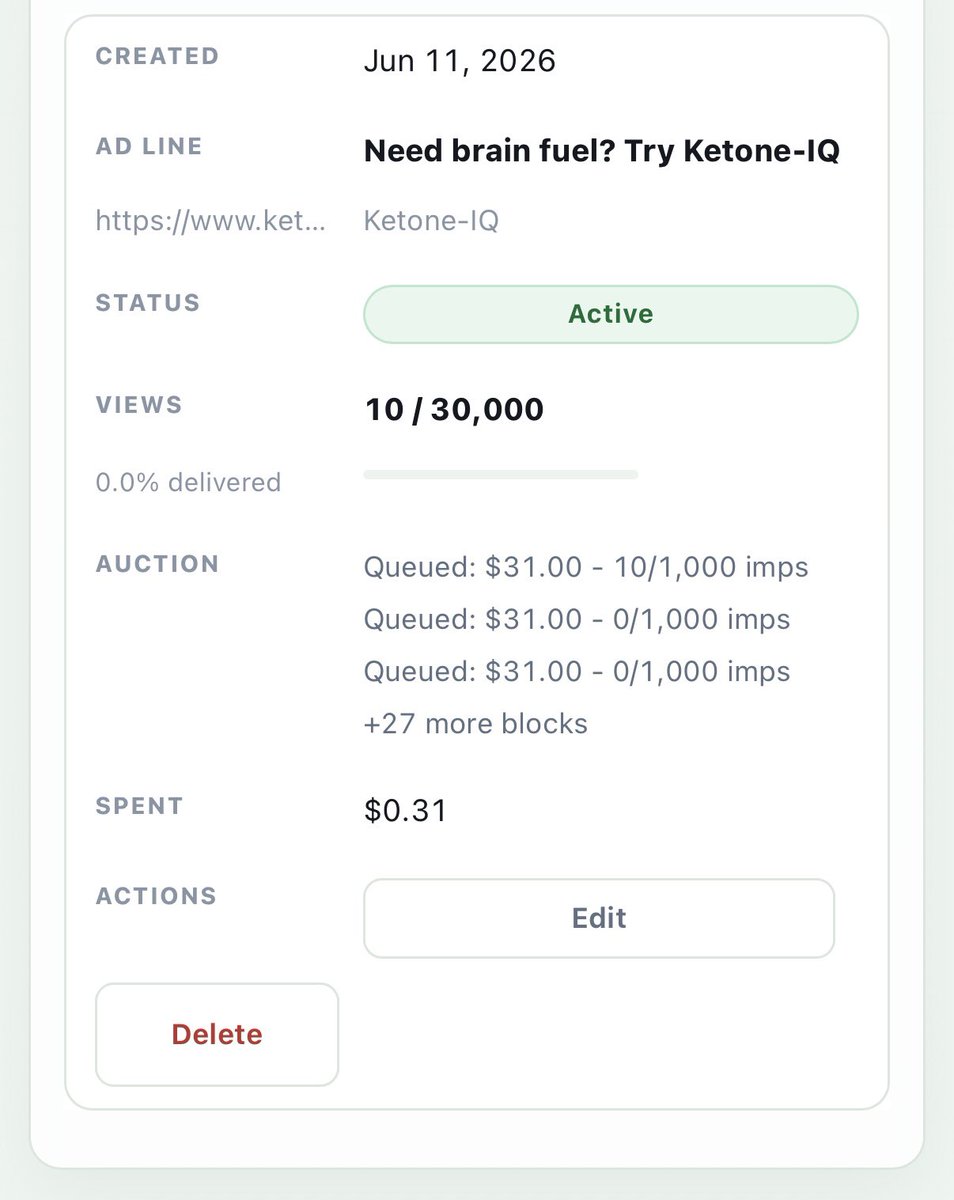Click first queued block with 10/1,000 imps

coord(586,567)
